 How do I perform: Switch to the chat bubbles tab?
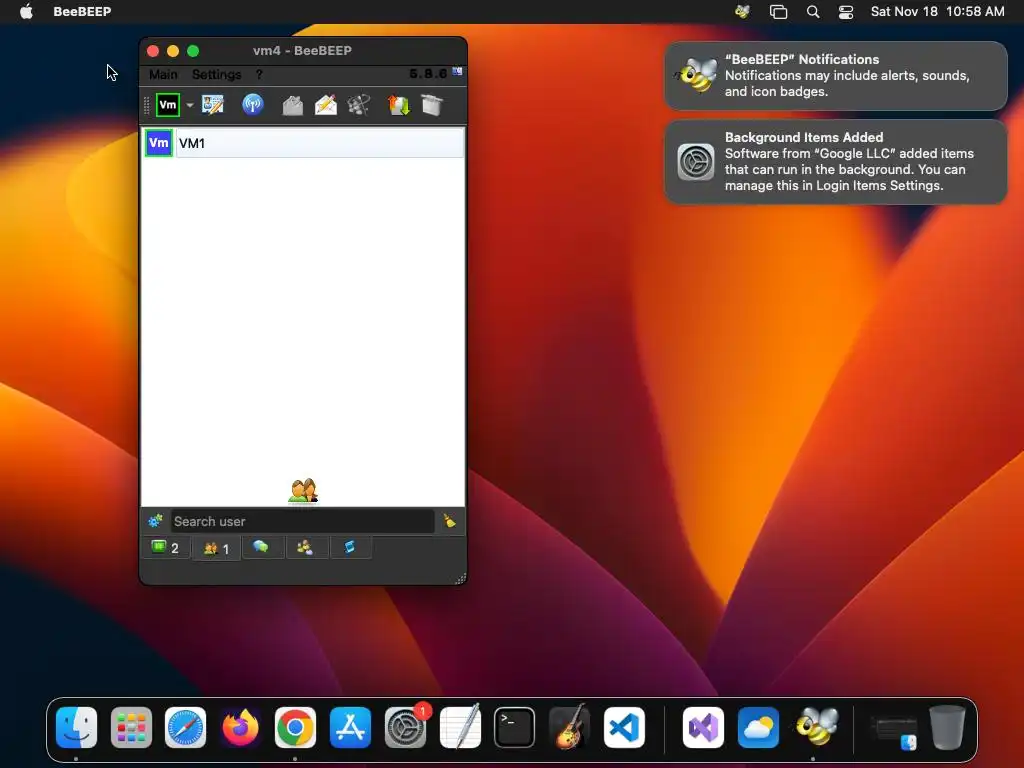261,547
